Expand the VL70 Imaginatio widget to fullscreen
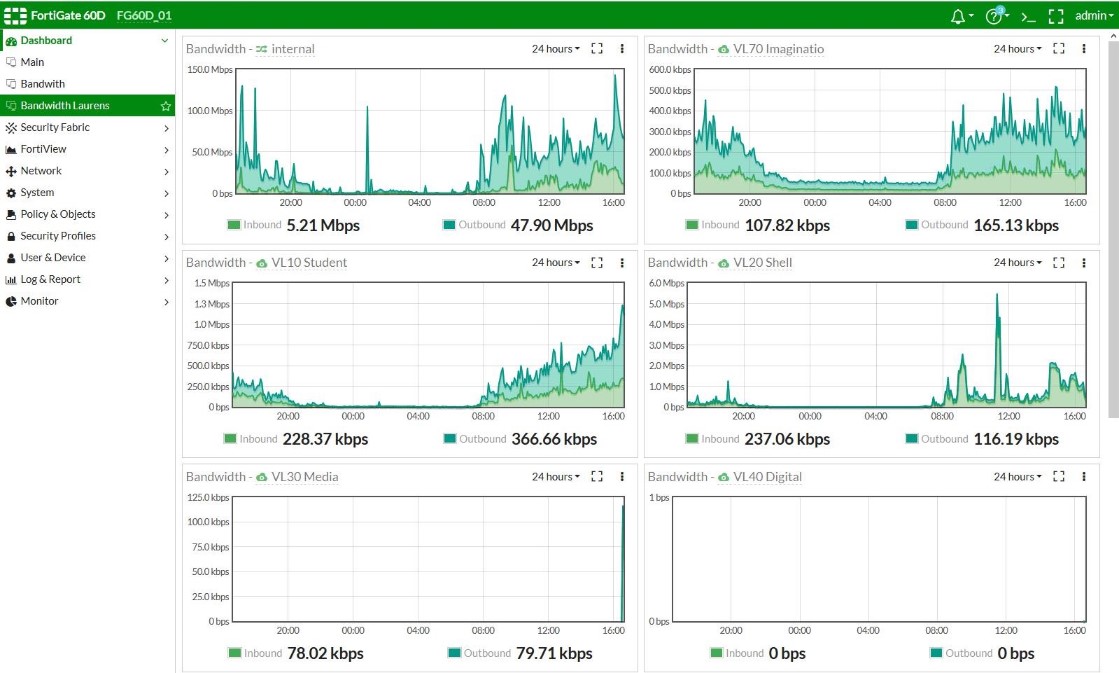This screenshot has width=1119, height=673. pos(1059,47)
